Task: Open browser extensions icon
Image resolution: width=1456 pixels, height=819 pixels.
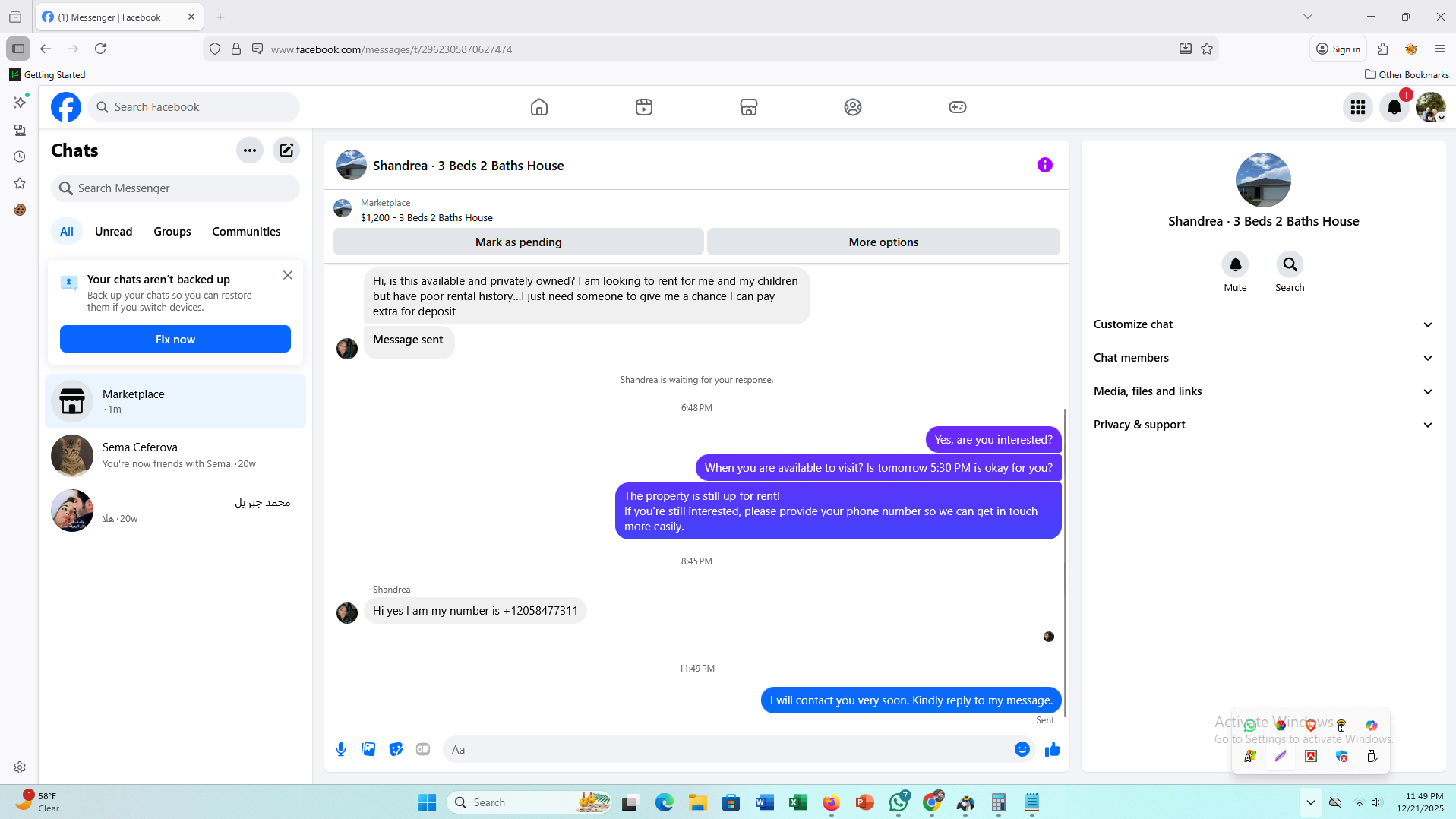Action: click(x=1383, y=49)
